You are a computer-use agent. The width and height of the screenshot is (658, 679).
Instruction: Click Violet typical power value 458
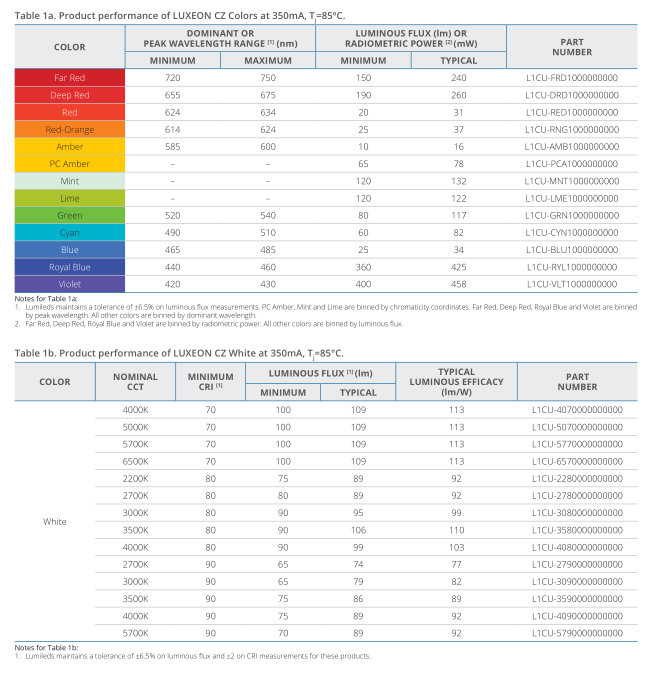tap(458, 284)
